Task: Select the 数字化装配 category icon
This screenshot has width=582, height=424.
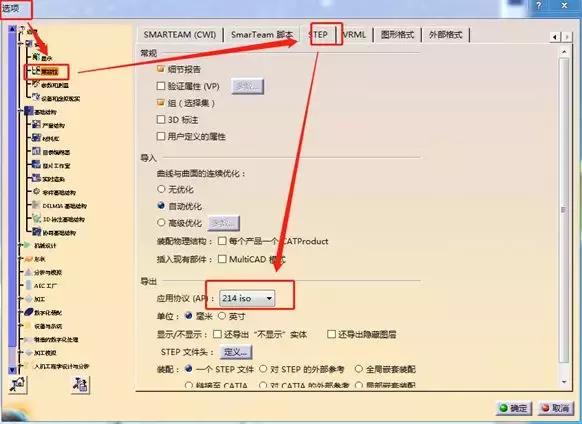Action: coord(29,312)
